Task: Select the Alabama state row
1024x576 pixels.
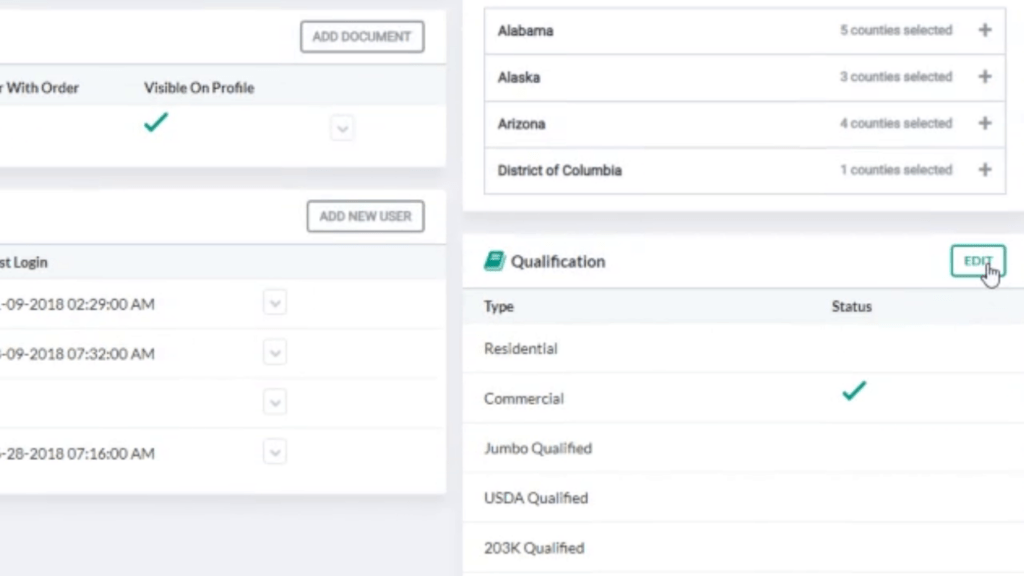Action: 744,31
